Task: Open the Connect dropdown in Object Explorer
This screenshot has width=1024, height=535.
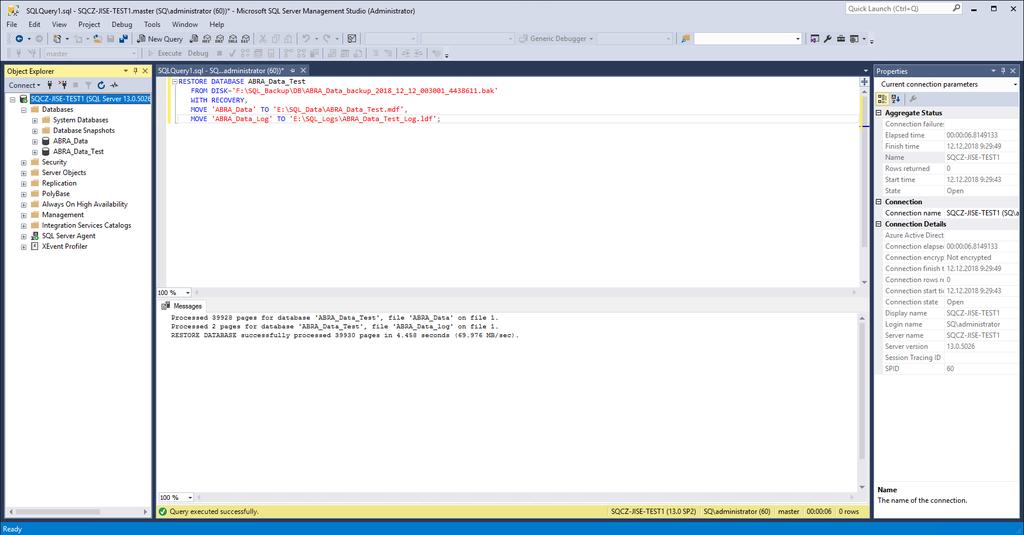Action: pos(24,85)
